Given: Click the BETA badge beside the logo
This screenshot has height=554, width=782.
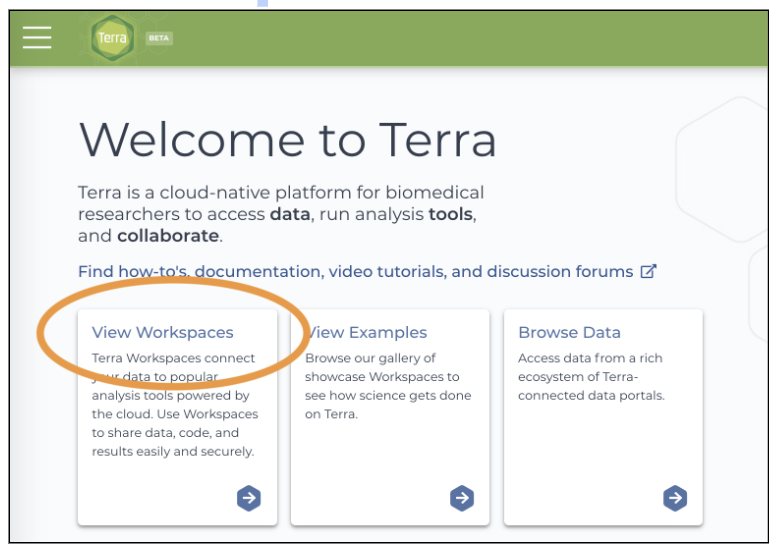Looking at the screenshot, I should [159, 38].
